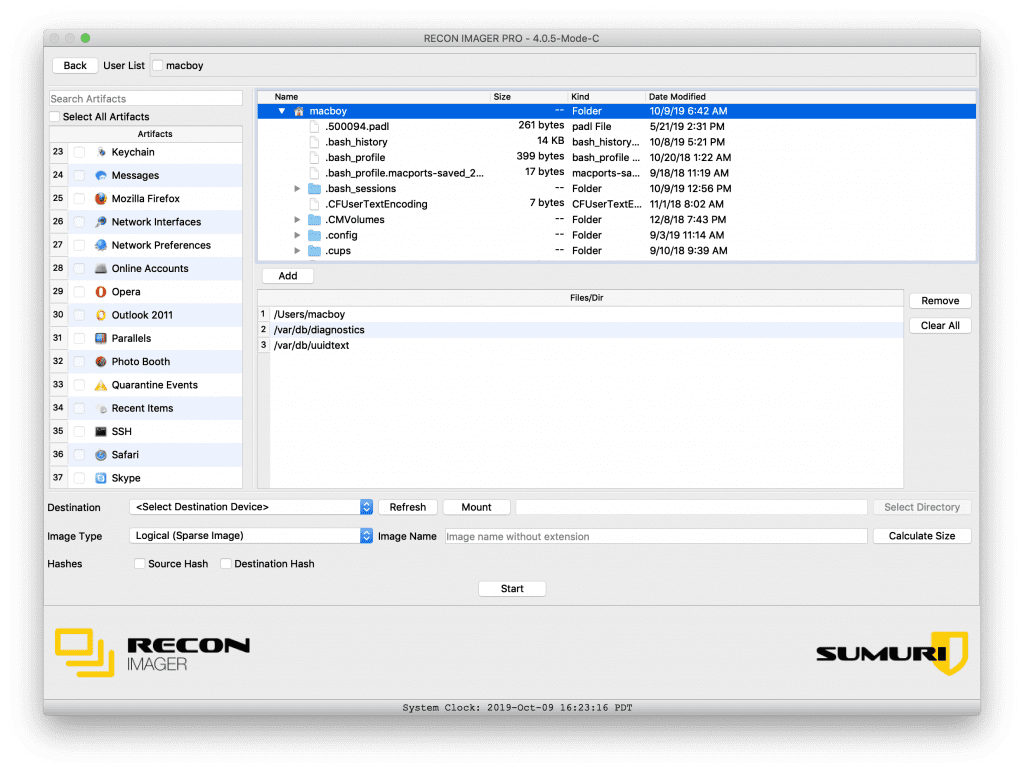Tick the macboy user checkbox
This screenshot has height=773, width=1024.
click(157, 65)
